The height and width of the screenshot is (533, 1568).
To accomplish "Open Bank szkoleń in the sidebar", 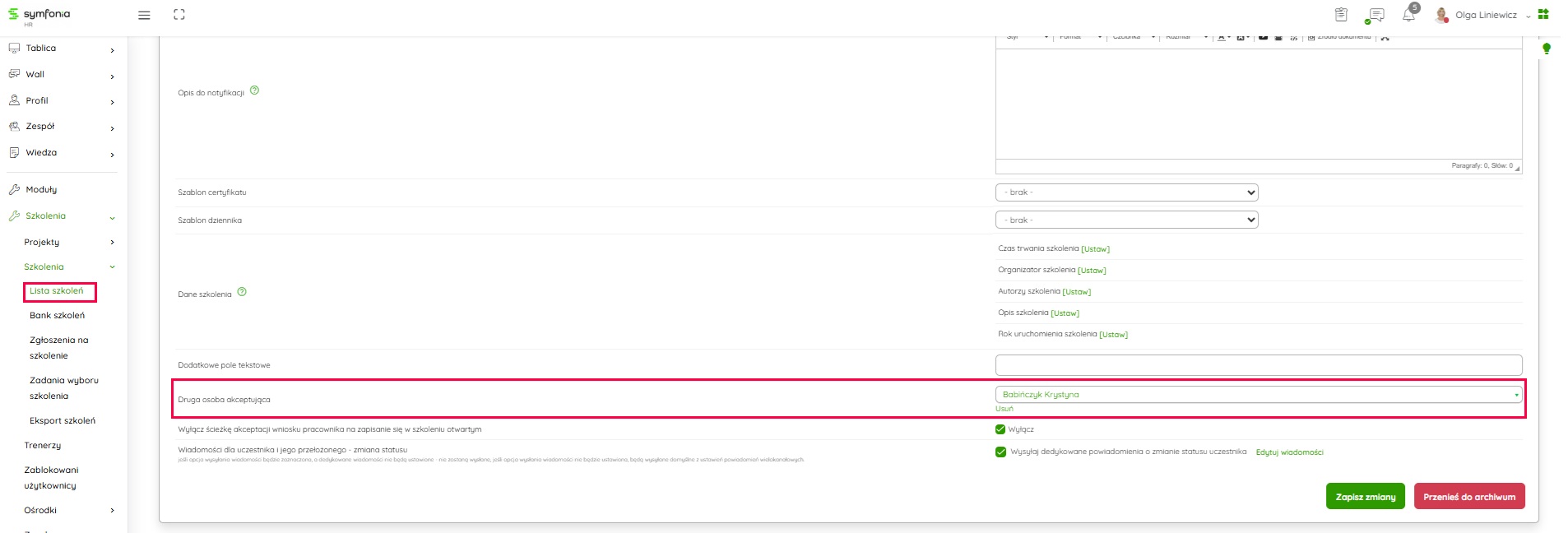I will click(x=57, y=316).
